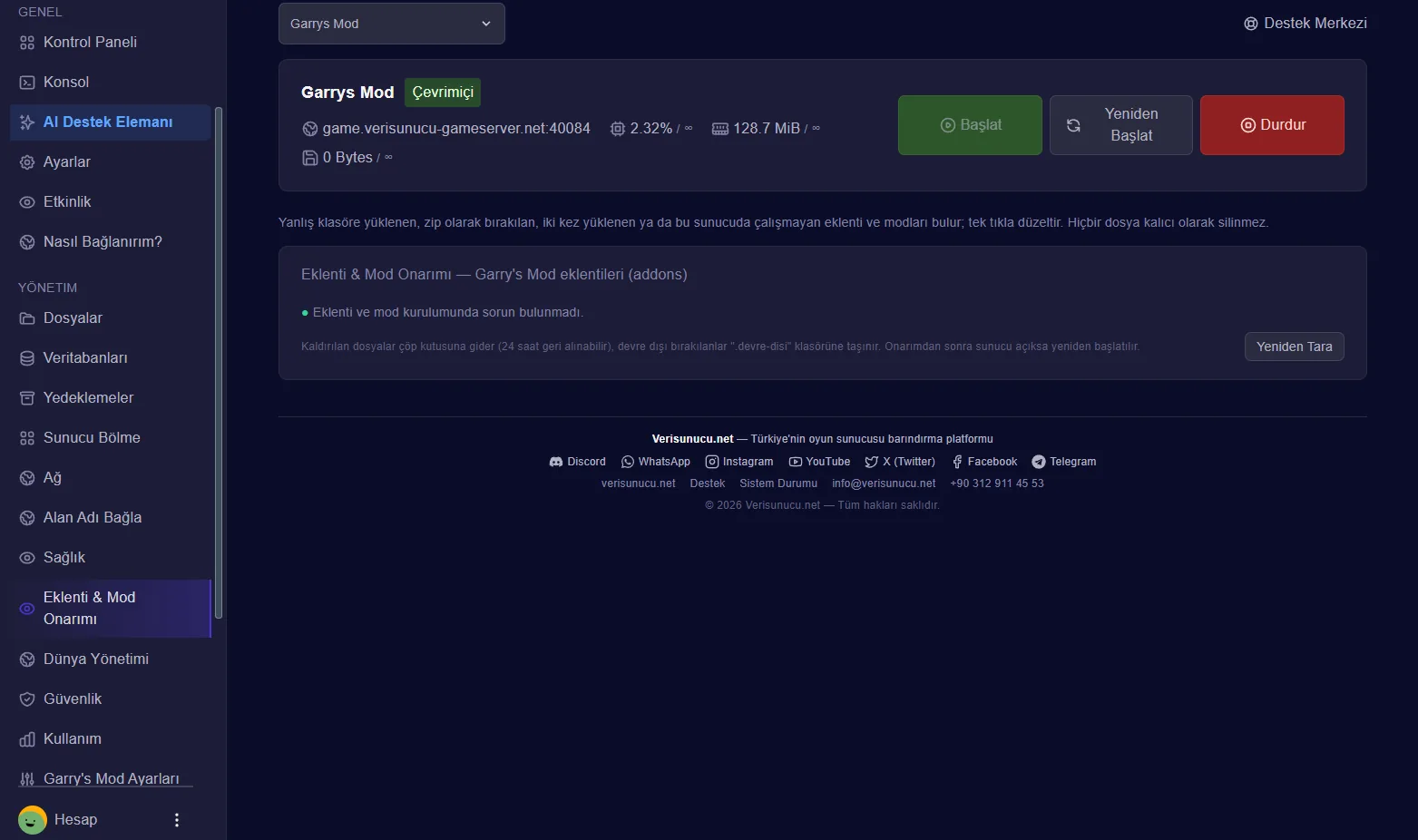Image resolution: width=1418 pixels, height=840 pixels.
Task: Click the Sistem Durumu footer link
Action: (778, 483)
